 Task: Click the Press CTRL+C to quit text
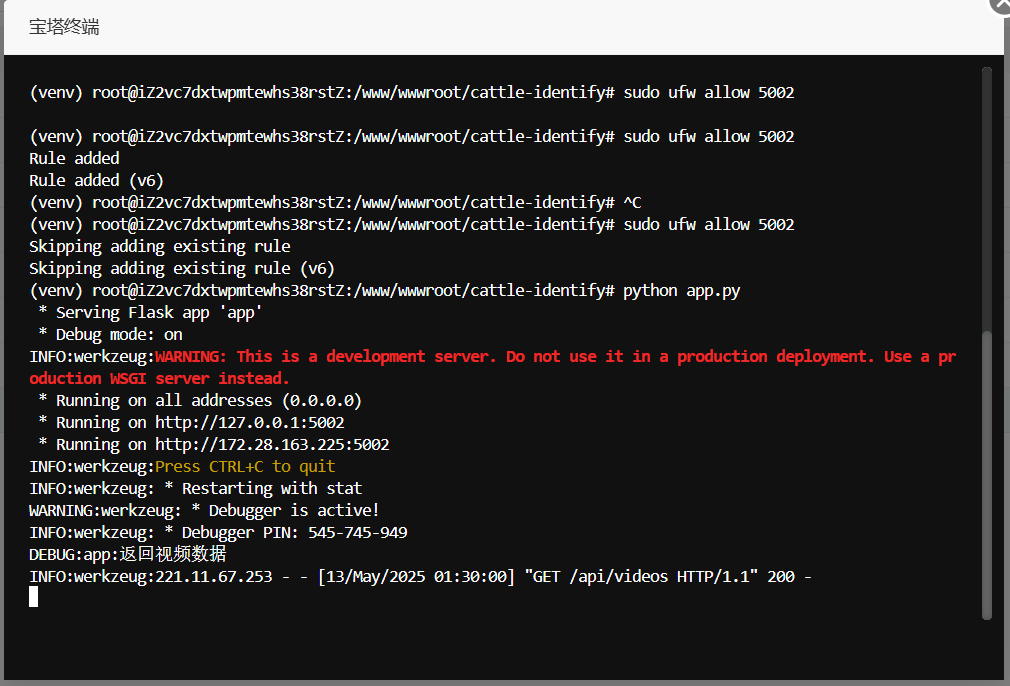point(245,466)
